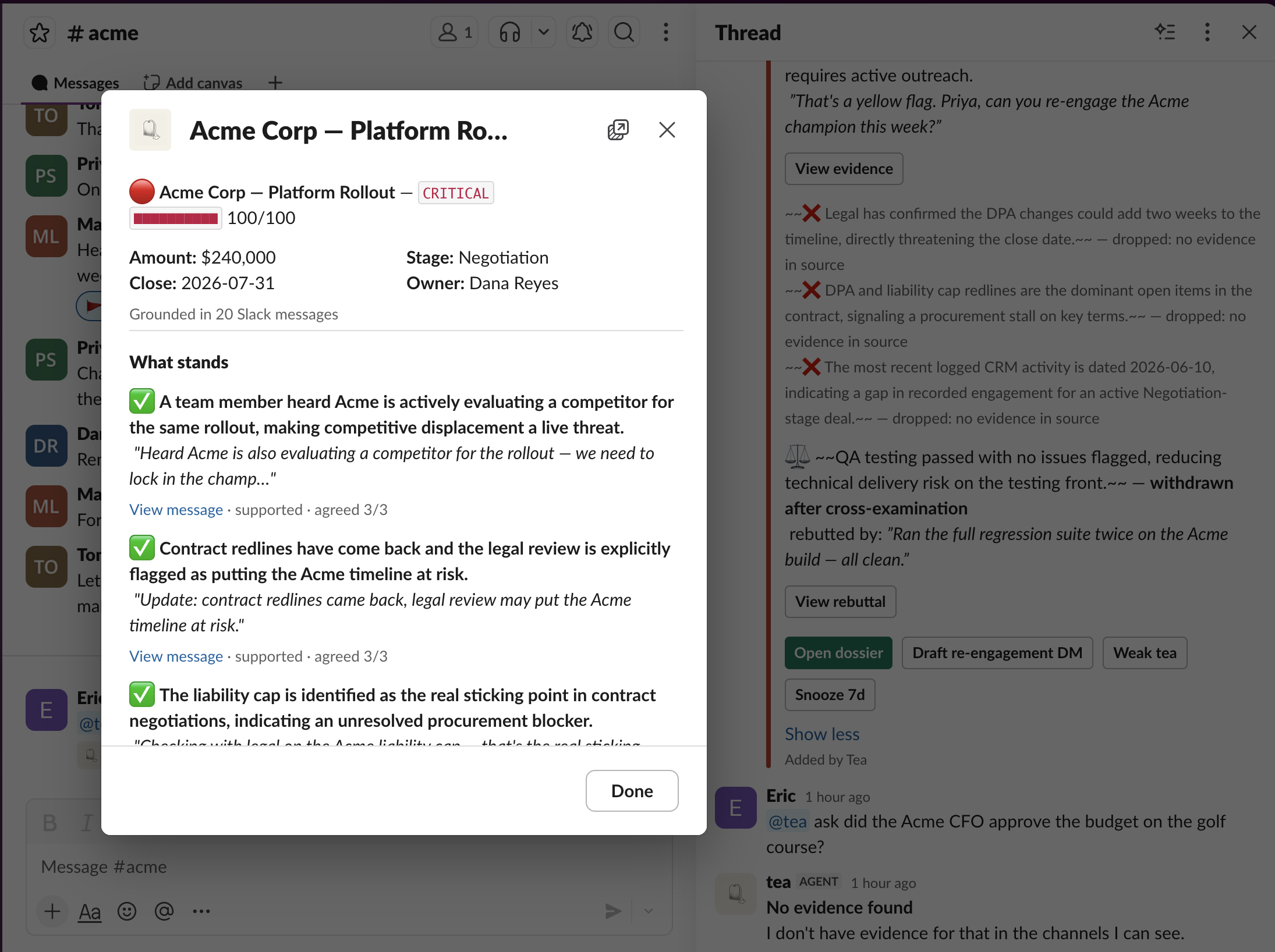Click 'Added by Tea' label

(x=826, y=760)
